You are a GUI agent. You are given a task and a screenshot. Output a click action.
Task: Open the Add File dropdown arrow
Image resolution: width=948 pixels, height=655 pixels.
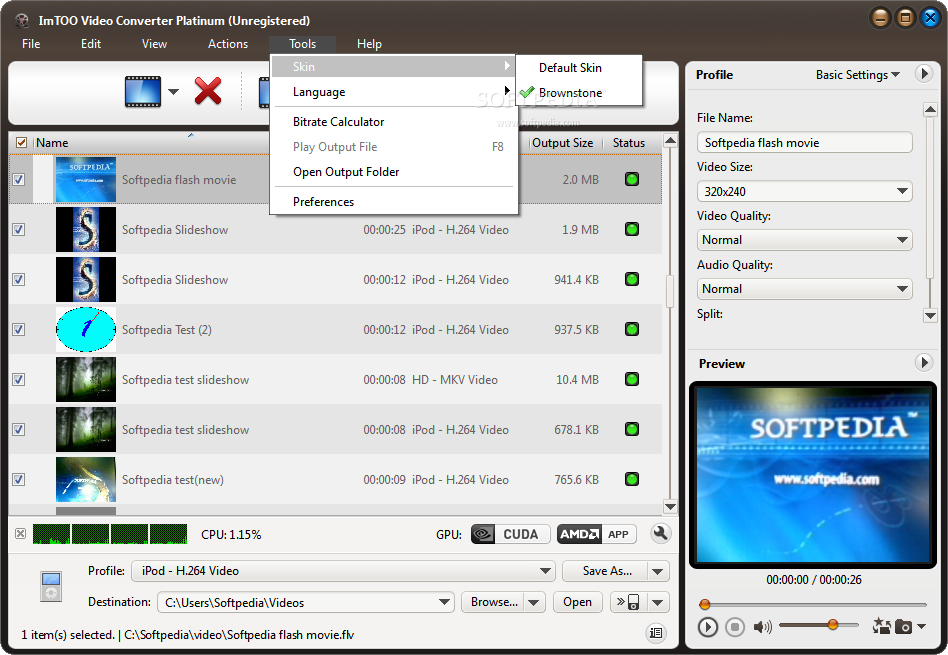174,92
